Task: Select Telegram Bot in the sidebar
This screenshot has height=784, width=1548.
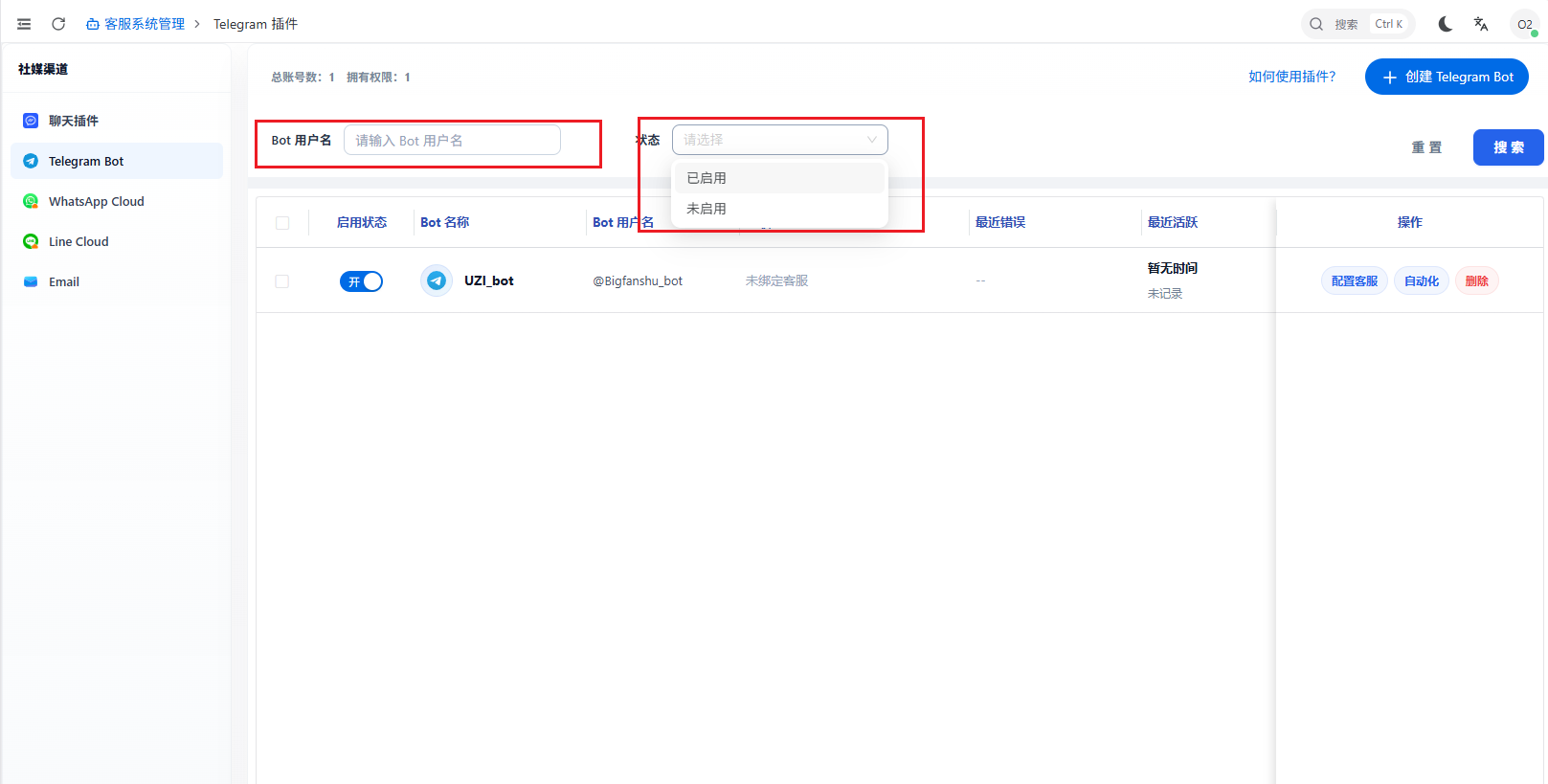Action: (117, 161)
